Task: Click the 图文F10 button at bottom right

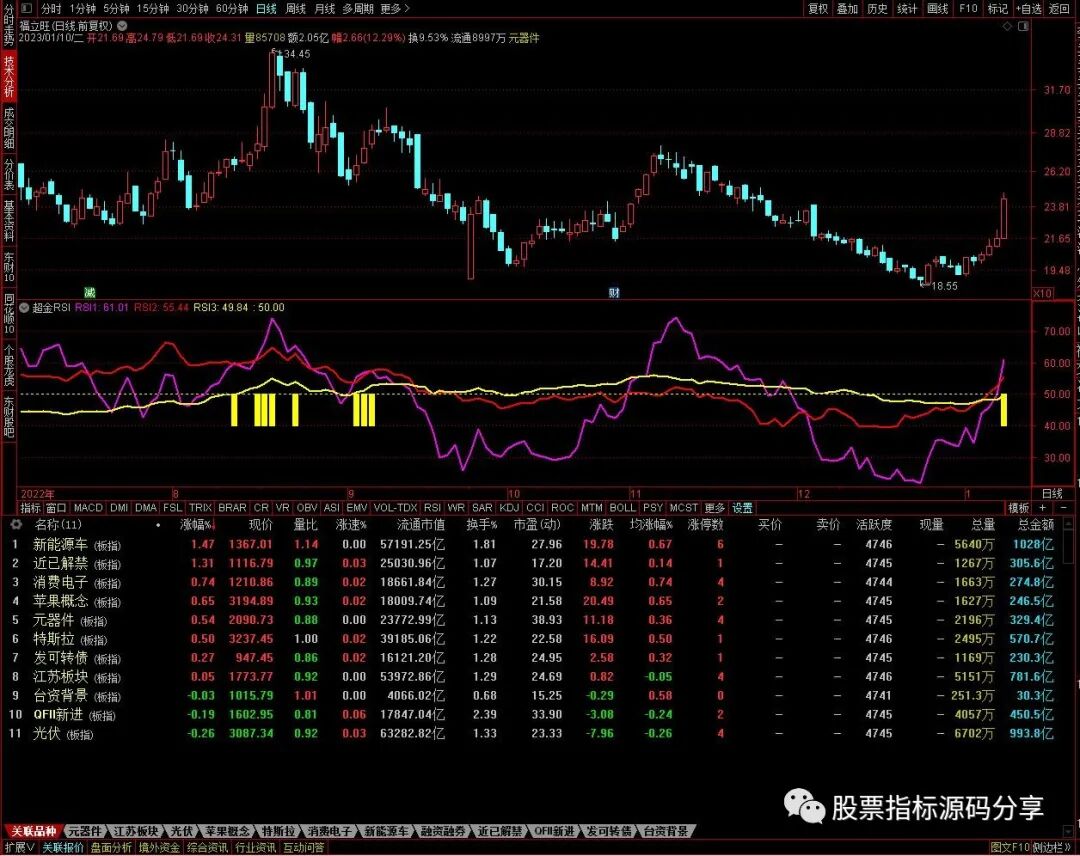Action: pos(1009,848)
